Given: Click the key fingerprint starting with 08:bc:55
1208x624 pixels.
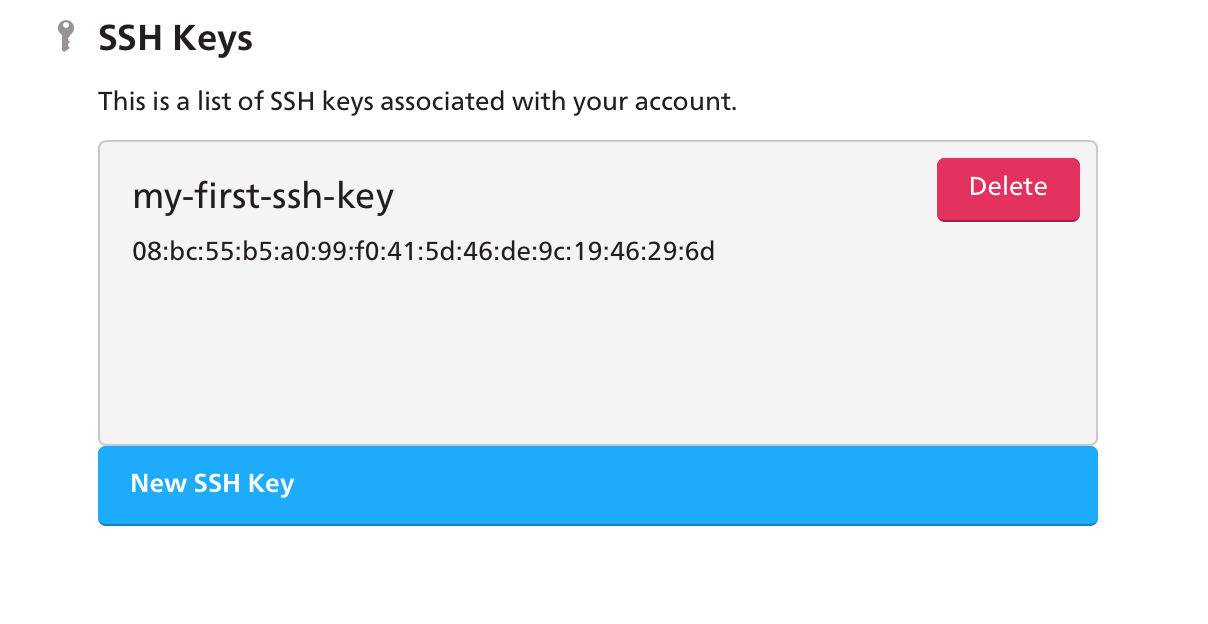Looking at the screenshot, I should click(424, 251).
